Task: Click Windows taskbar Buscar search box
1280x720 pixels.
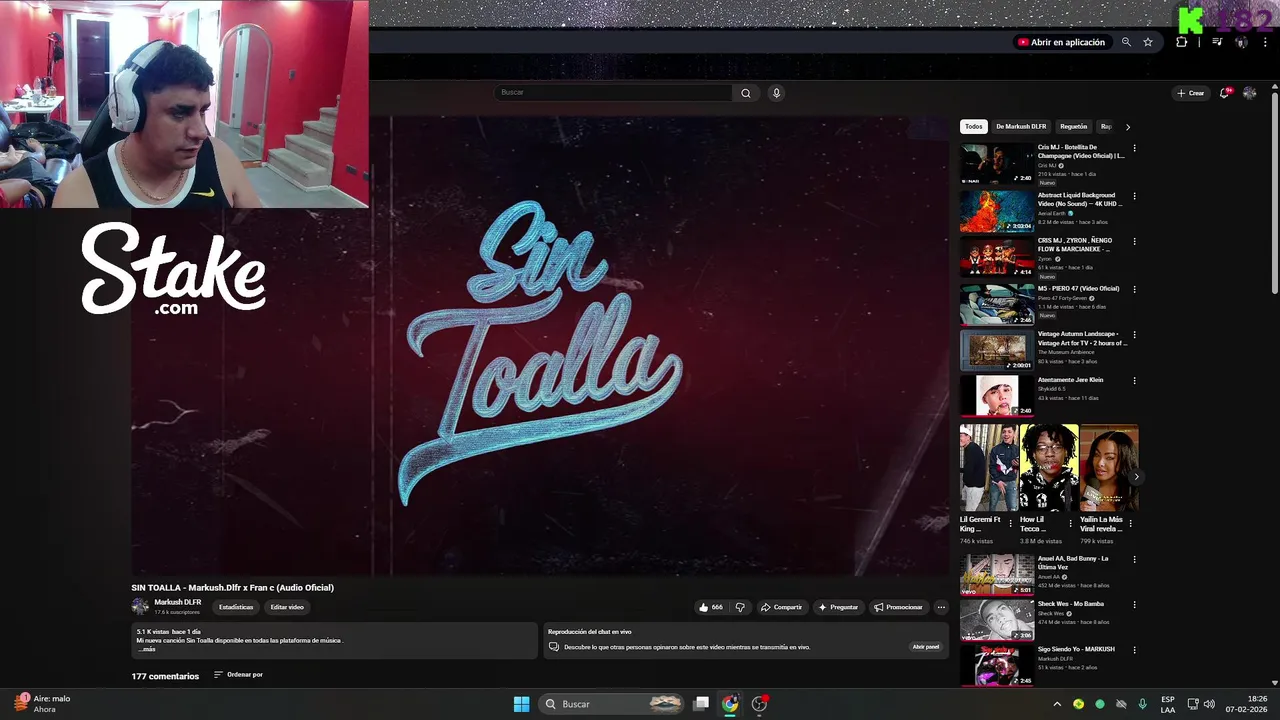Action: [612, 704]
